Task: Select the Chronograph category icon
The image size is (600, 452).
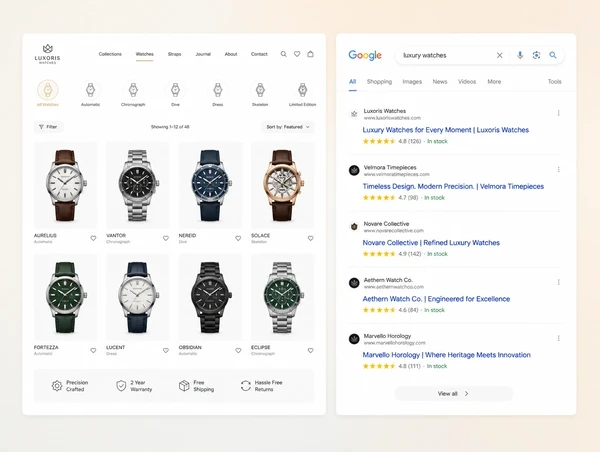Action: (133, 90)
